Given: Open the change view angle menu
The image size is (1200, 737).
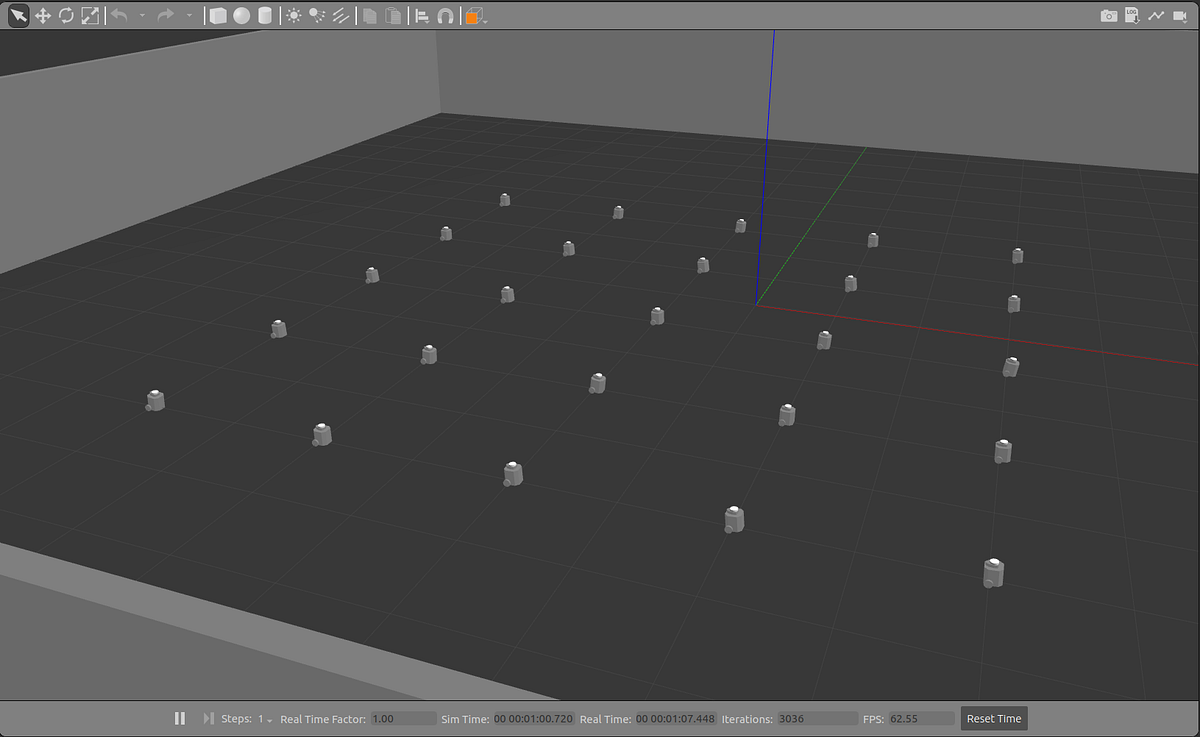Looking at the screenshot, I should 472,15.
